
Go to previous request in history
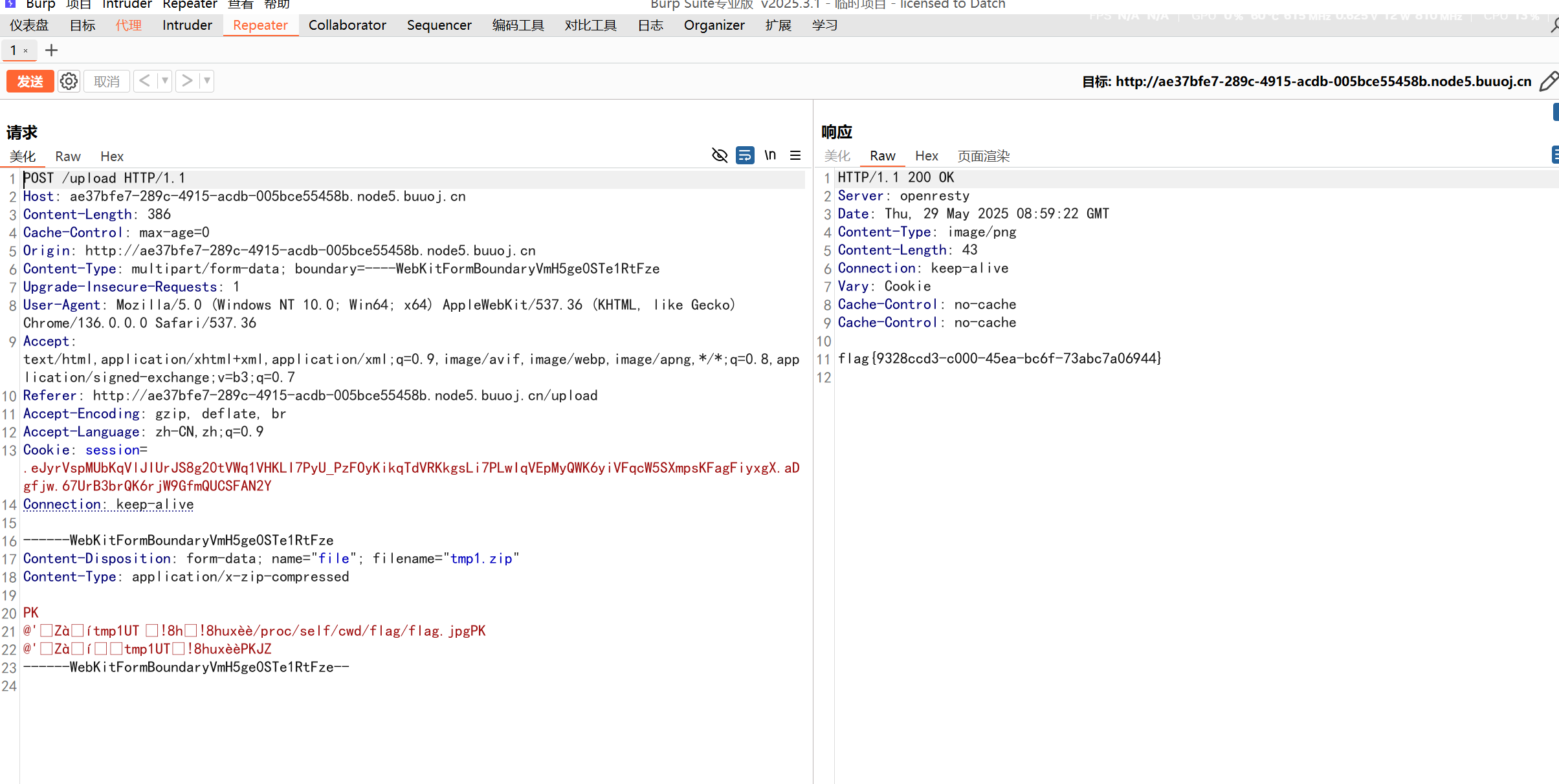(145, 81)
